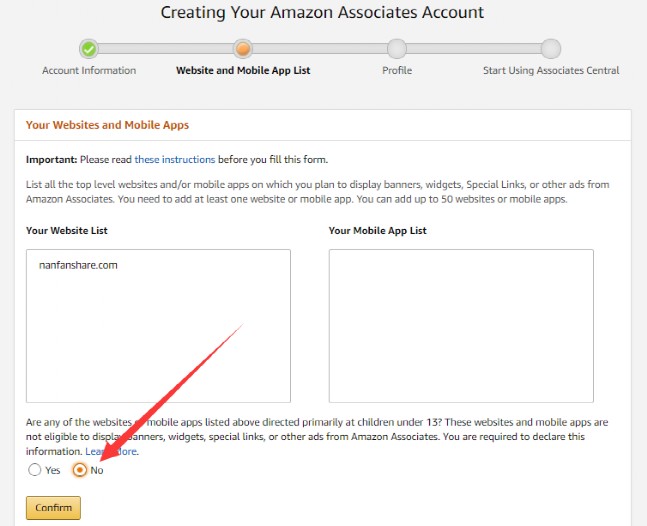The width and height of the screenshot is (647, 526).
Task: Open Start Using Associates Central step label
Action: [x=551, y=71]
